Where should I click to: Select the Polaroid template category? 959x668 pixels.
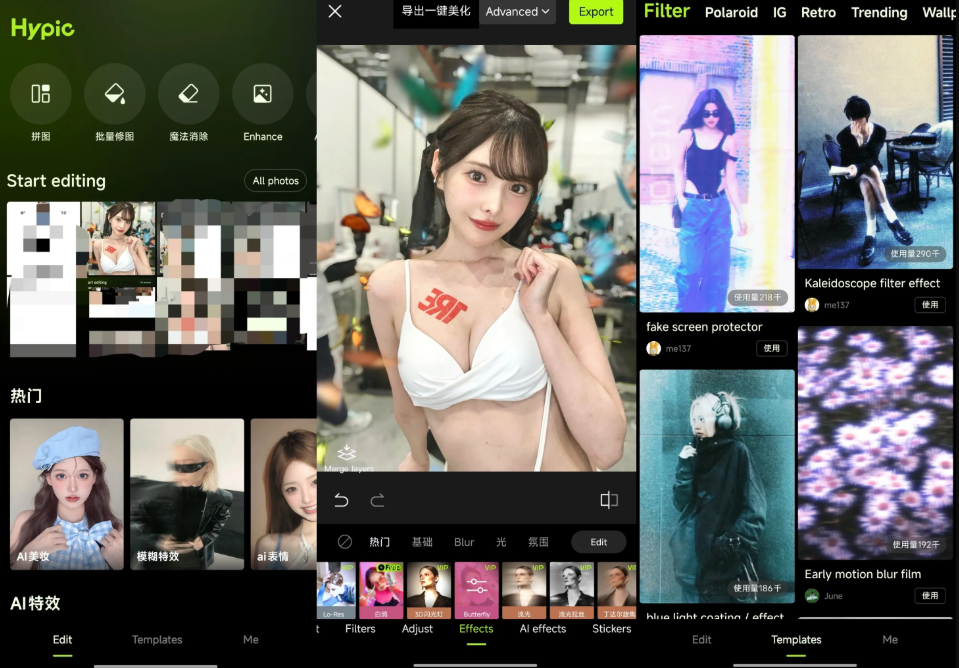click(x=731, y=13)
